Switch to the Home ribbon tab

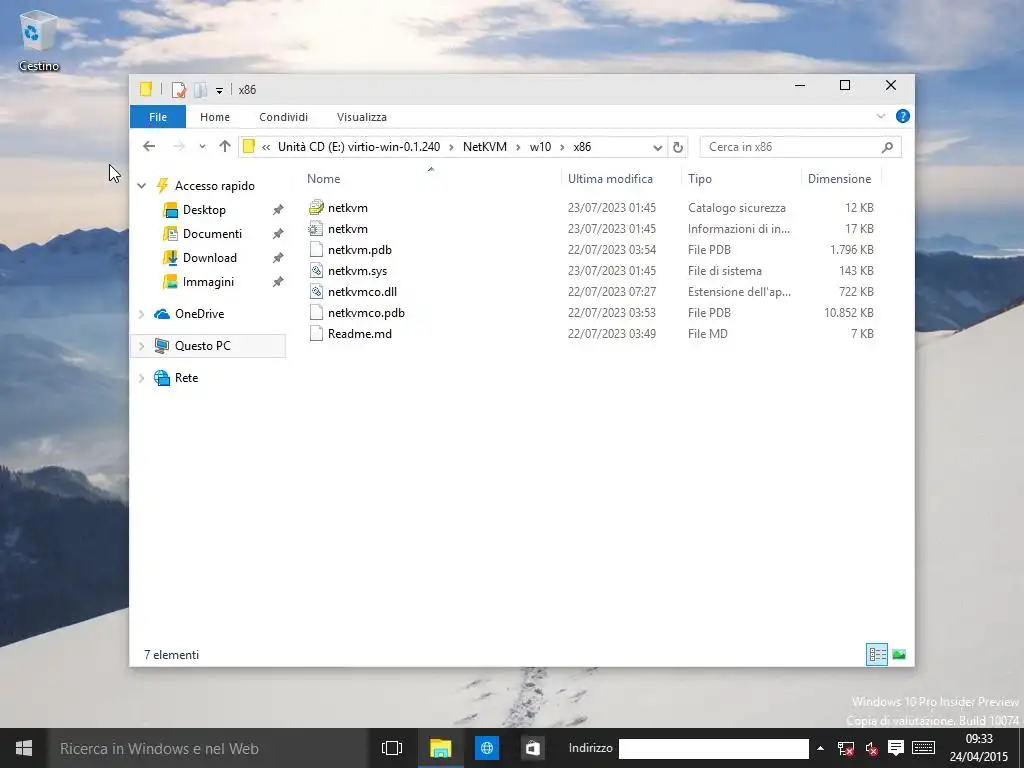[x=215, y=117]
